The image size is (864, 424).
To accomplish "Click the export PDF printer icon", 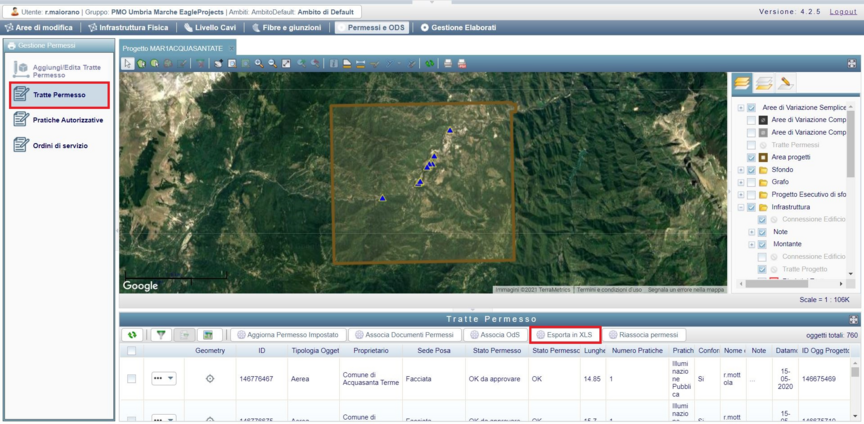I will pyautogui.click(x=462, y=63).
